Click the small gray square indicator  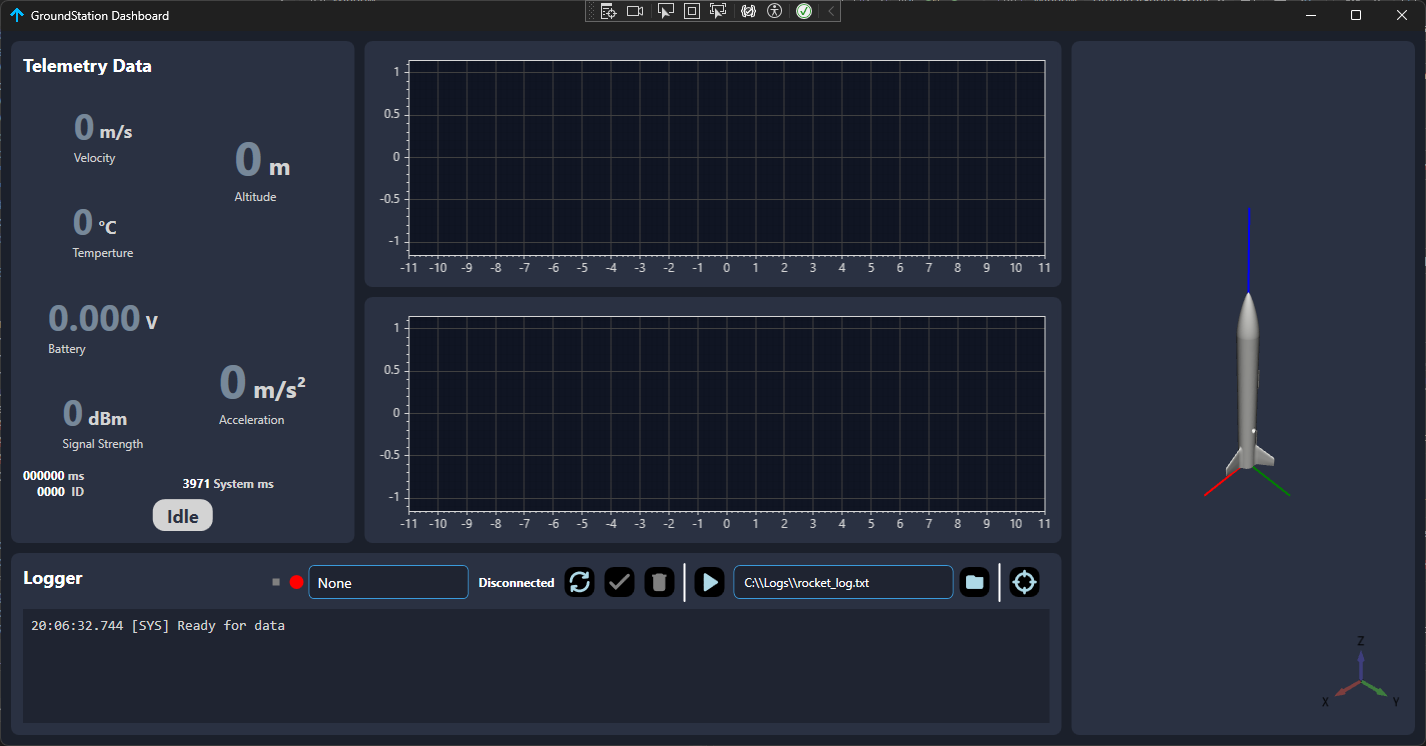pyautogui.click(x=276, y=581)
